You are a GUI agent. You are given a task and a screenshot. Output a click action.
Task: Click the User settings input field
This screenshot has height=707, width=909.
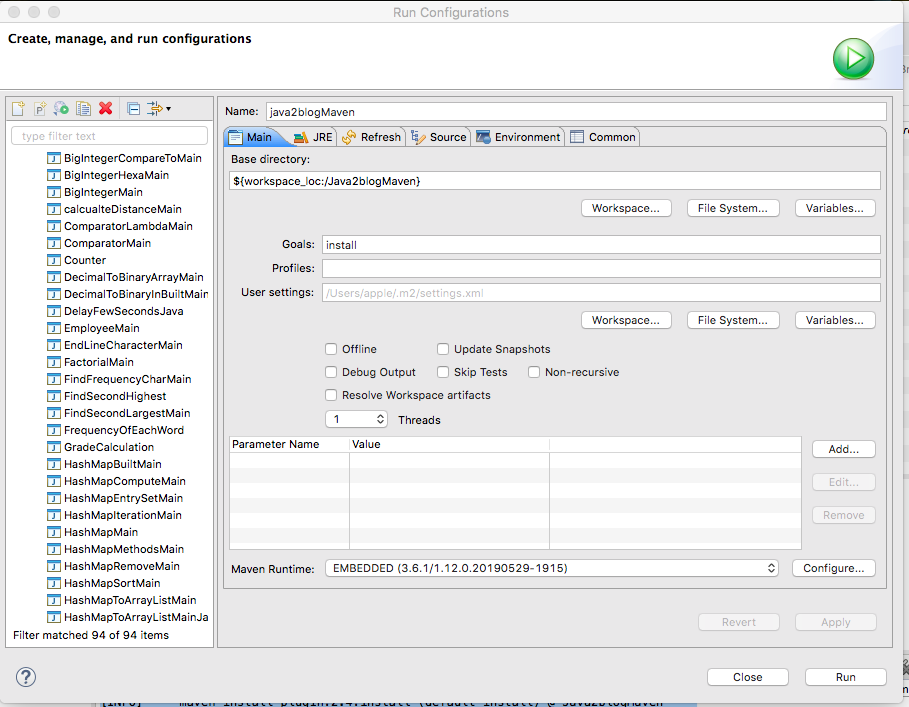601,293
